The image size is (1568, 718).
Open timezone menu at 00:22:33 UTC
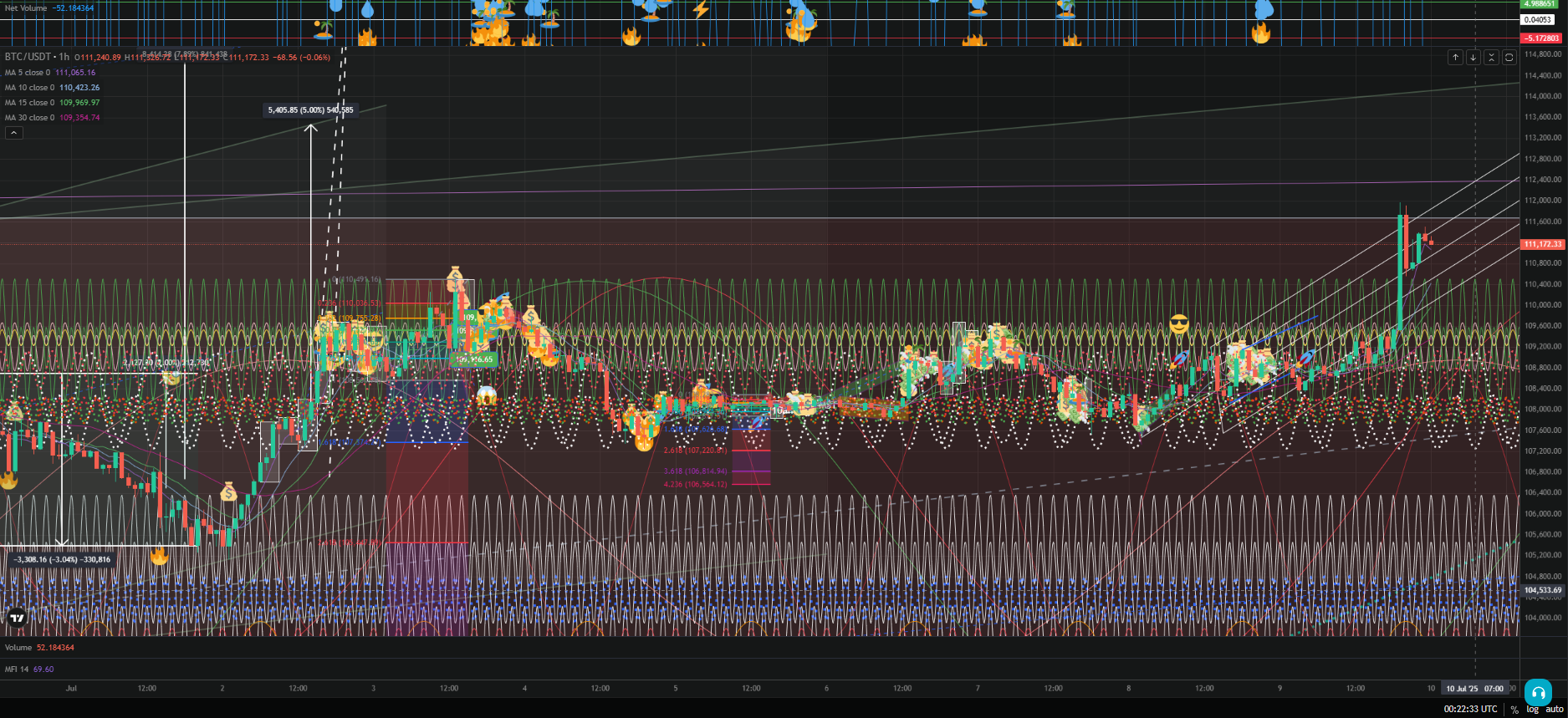tap(1470, 710)
